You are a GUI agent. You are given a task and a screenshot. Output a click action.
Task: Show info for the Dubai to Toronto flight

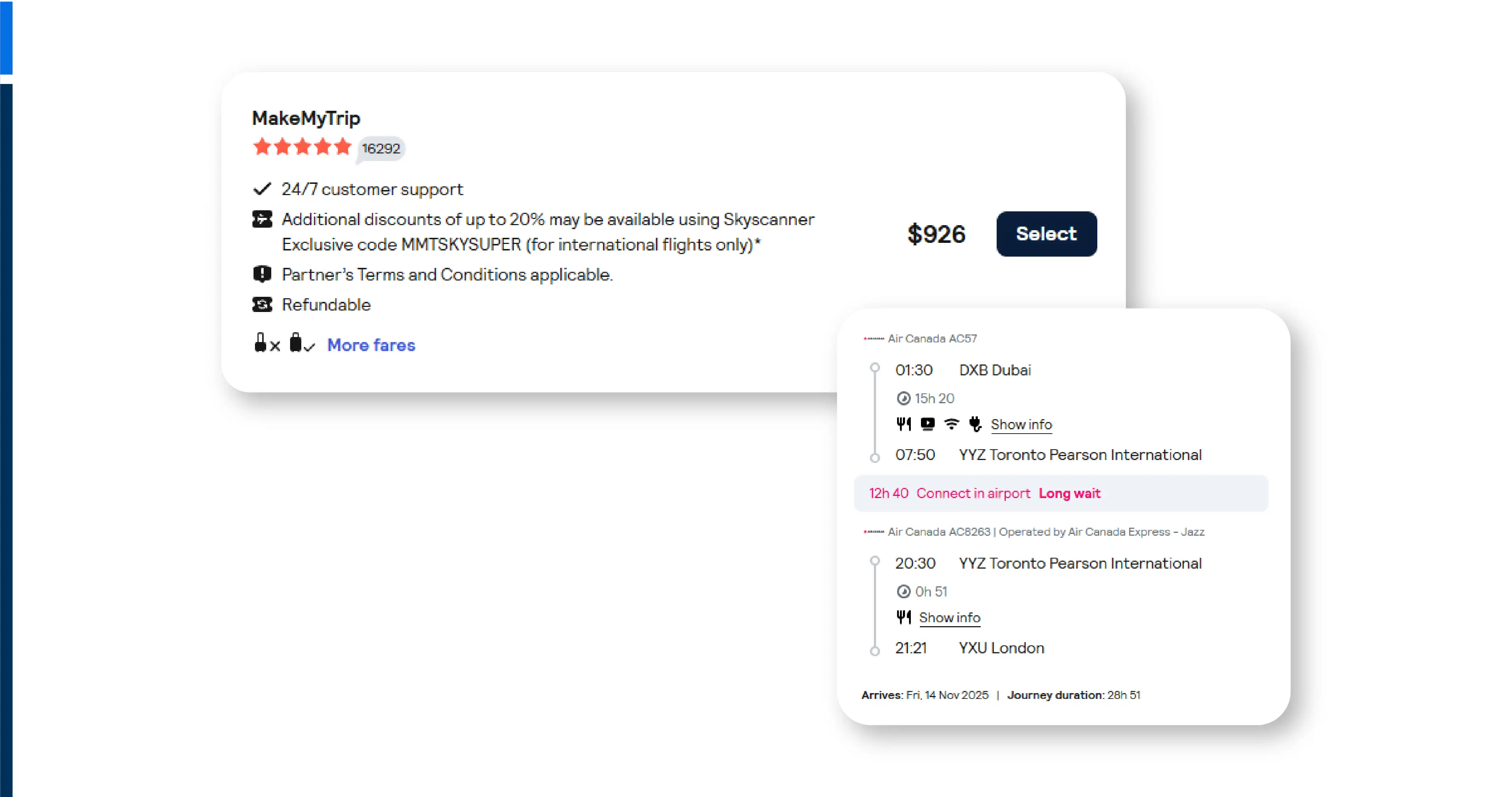1021,424
